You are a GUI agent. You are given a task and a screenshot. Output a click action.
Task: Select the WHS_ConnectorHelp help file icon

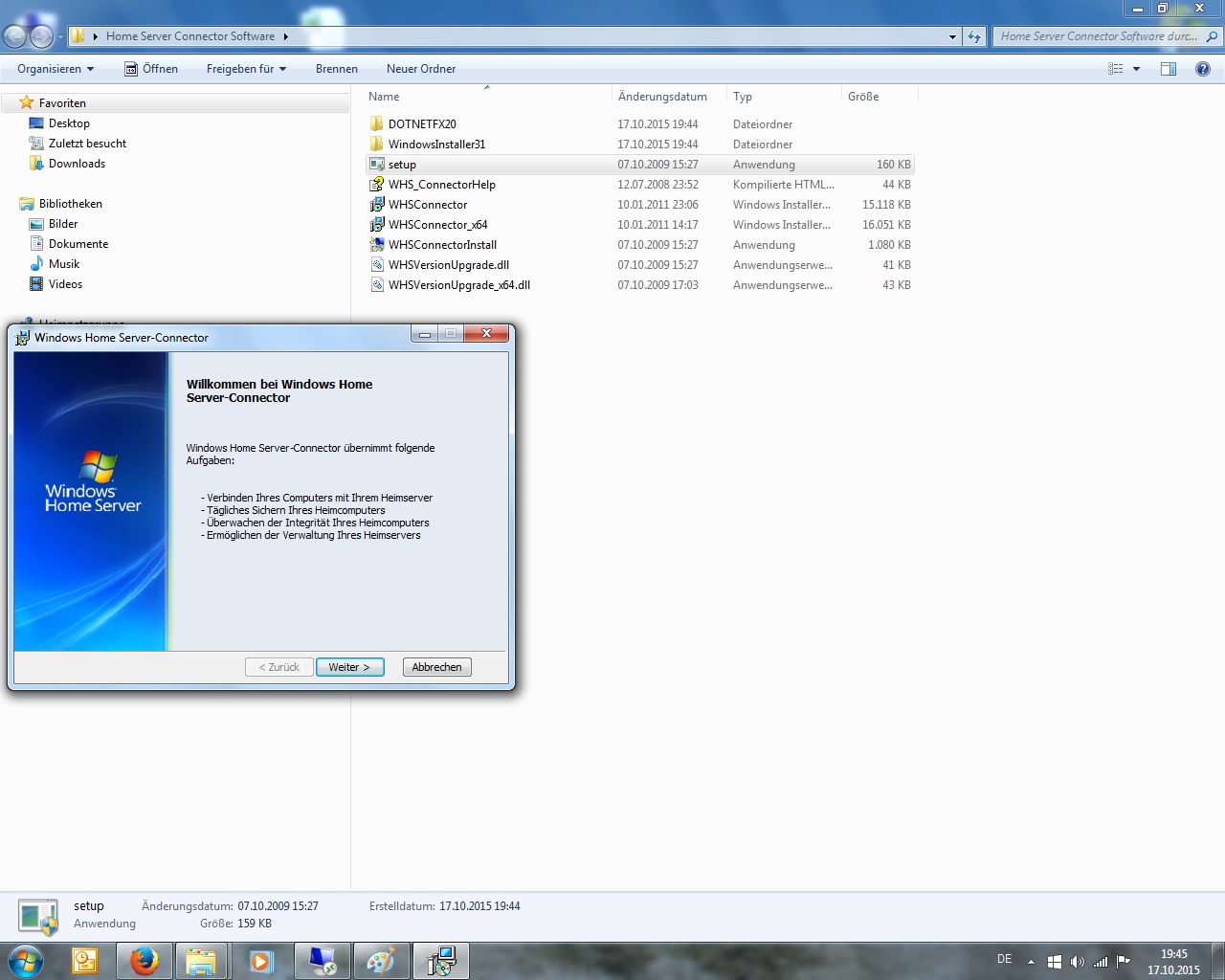coord(377,184)
